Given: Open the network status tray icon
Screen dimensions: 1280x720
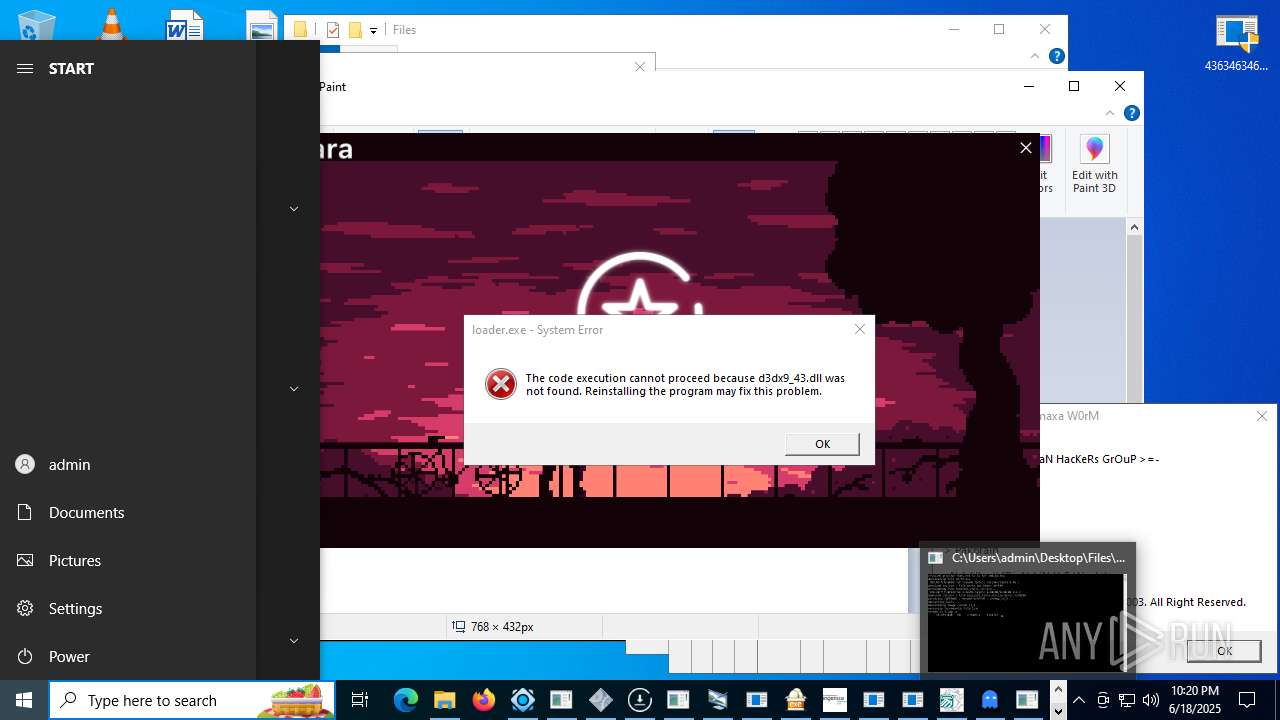Looking at the screenshot, I should pyautogui.click(x=1127, y=700).
